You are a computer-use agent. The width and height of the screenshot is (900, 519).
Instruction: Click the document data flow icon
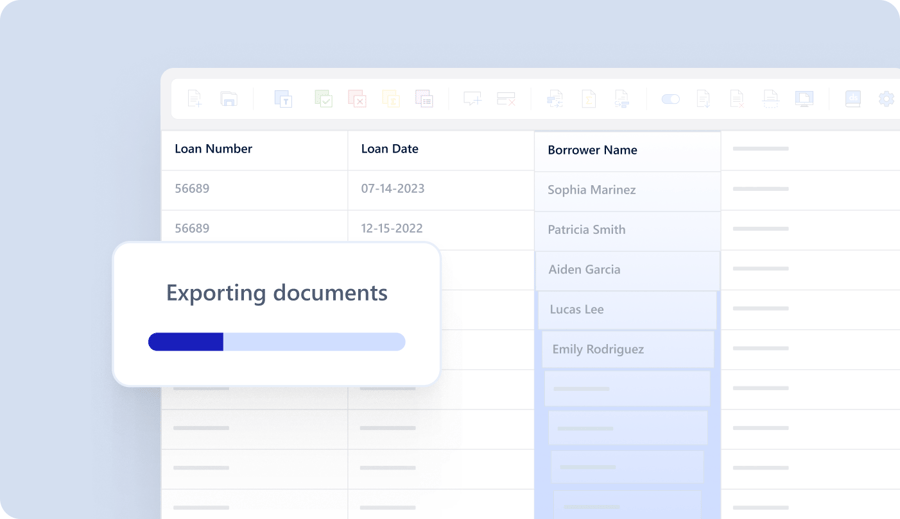point(622,99)
